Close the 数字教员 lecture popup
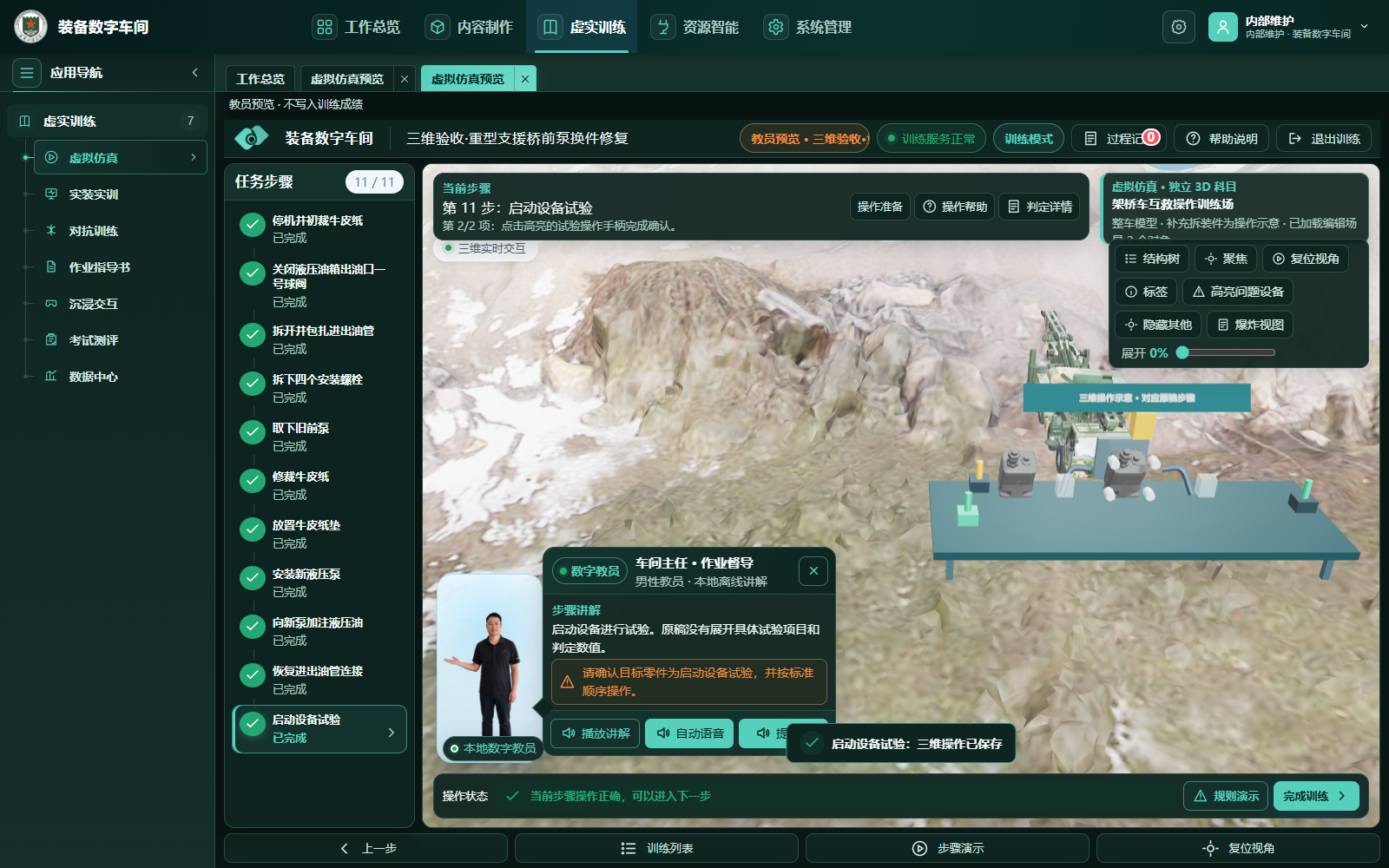The height and width of the screenshot is (868, 1389). coord(813,571)
